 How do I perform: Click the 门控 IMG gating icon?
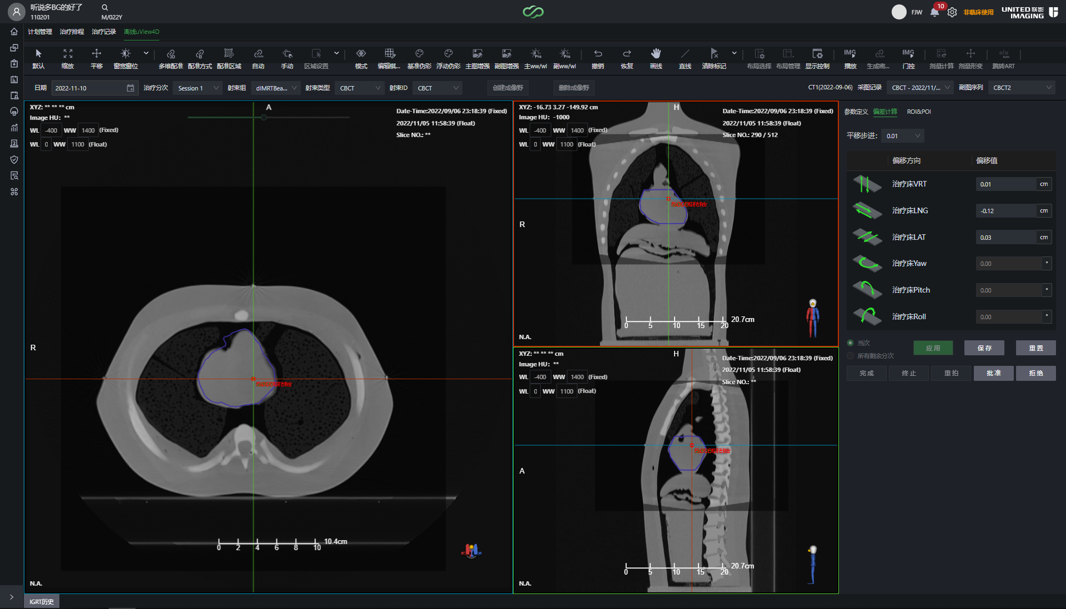pos(908,54)
